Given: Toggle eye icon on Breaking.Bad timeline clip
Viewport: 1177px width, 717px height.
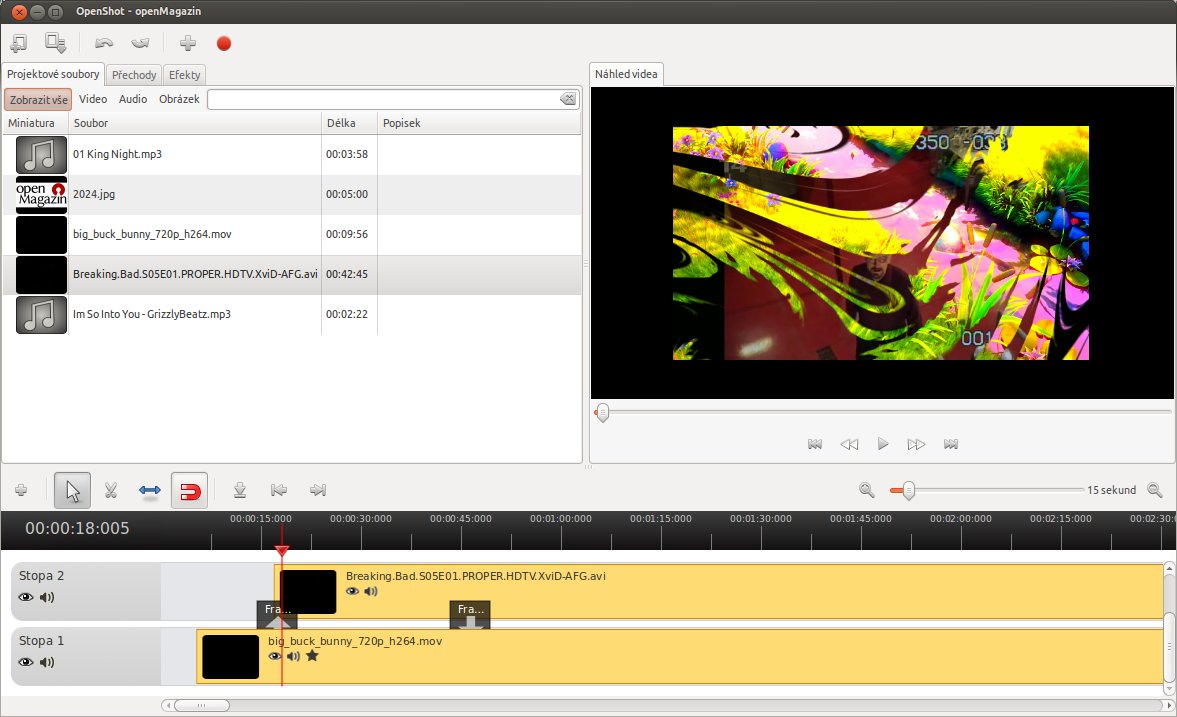Looking at the screenshot, I should tap(353, 592).
